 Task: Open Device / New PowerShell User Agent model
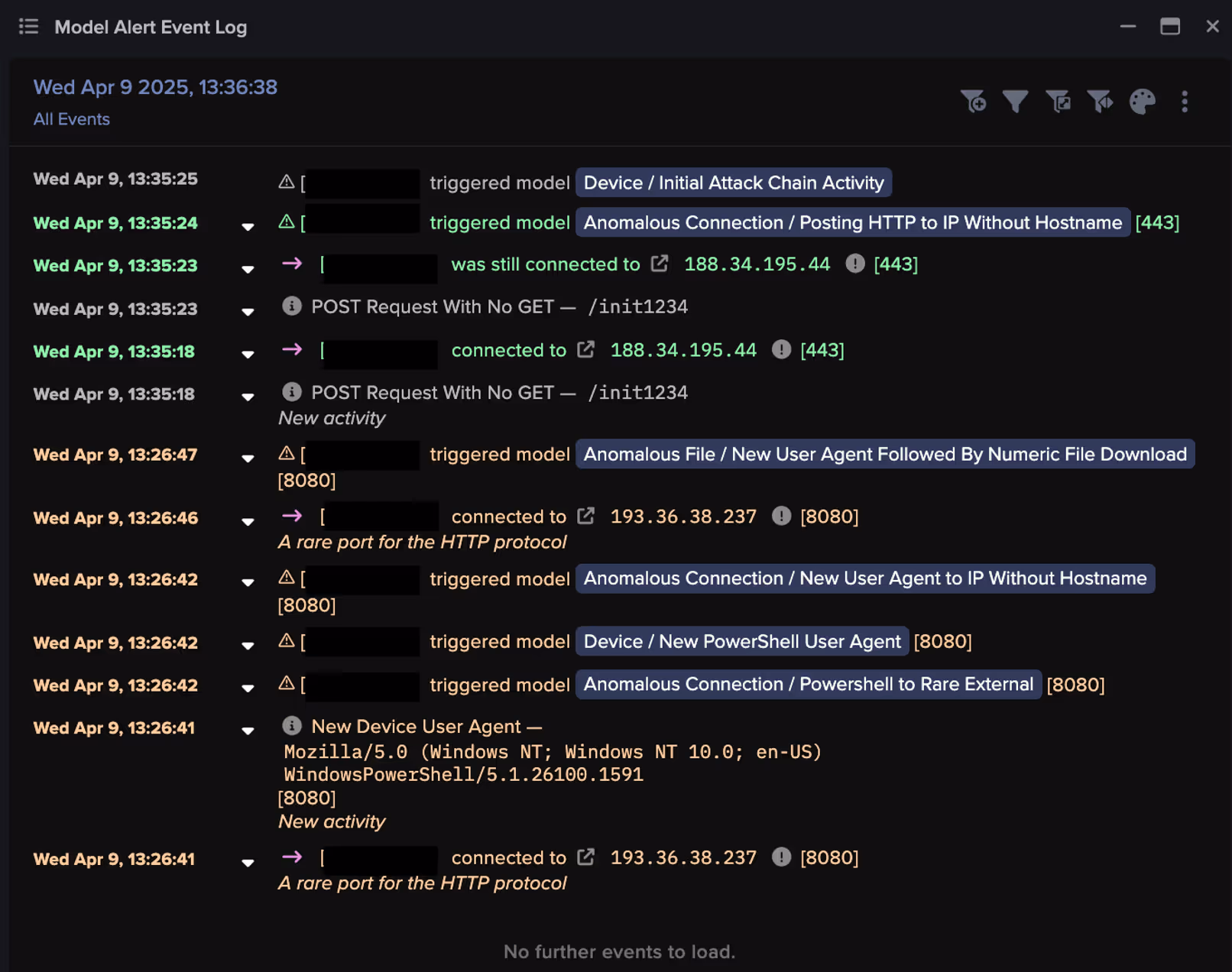click(742, 641)
